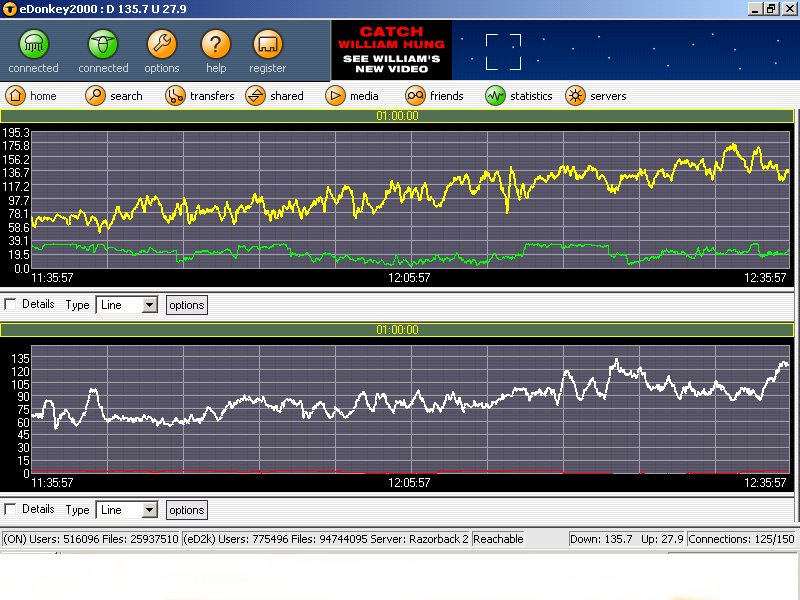
Task: Open options via the orange wrench icon
Action: [162, 45]
